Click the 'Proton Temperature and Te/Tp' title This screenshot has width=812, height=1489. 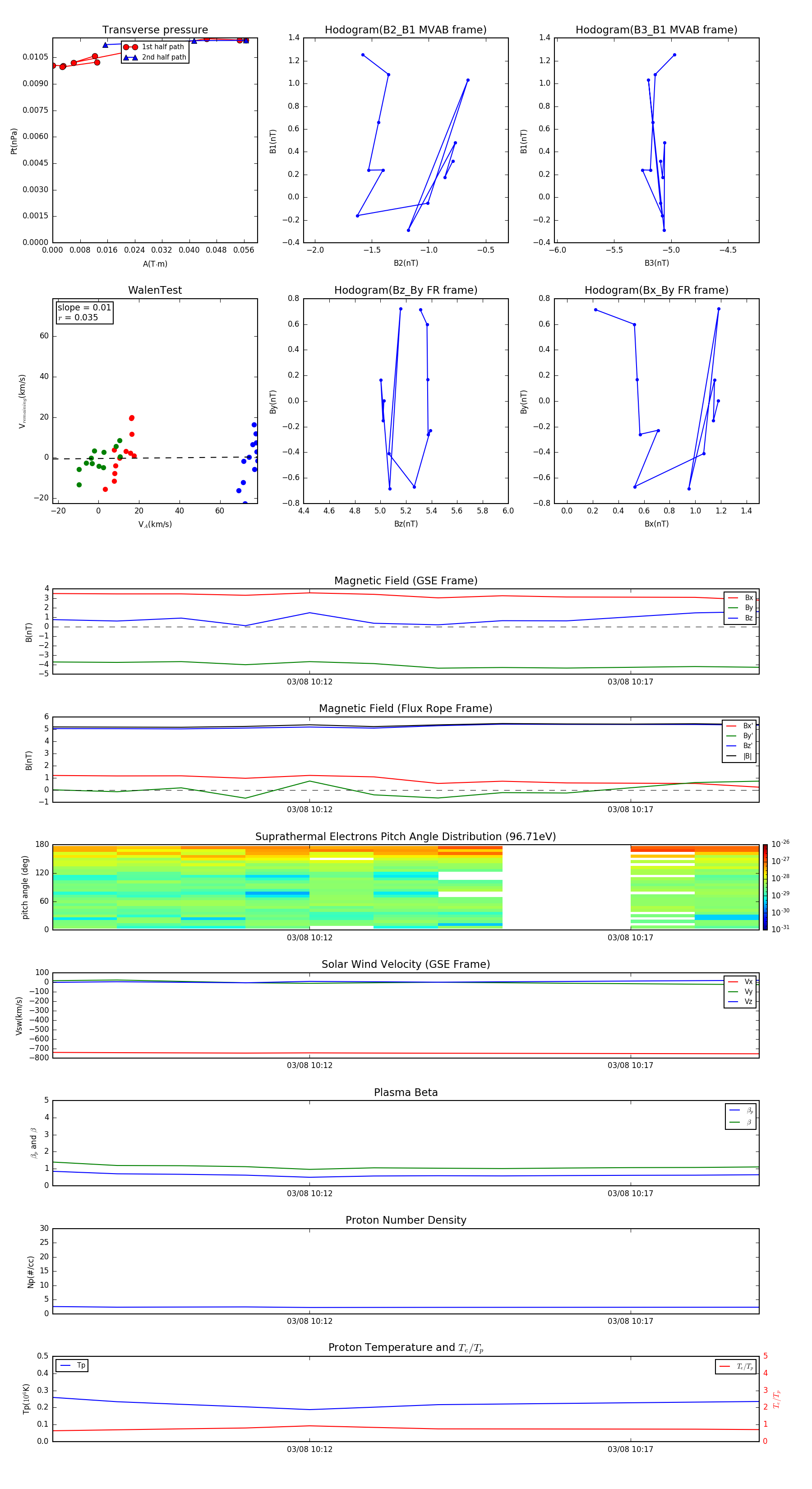(406, 1348)
